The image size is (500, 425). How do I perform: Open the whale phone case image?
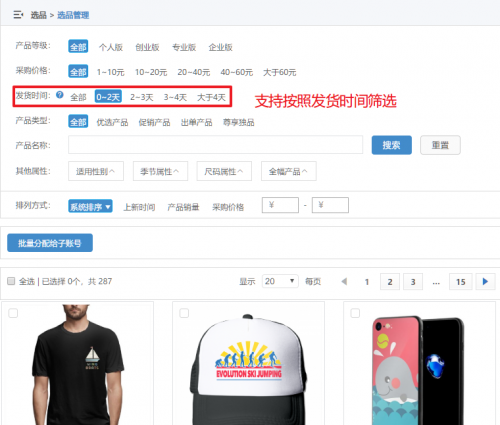pos(418,370)
